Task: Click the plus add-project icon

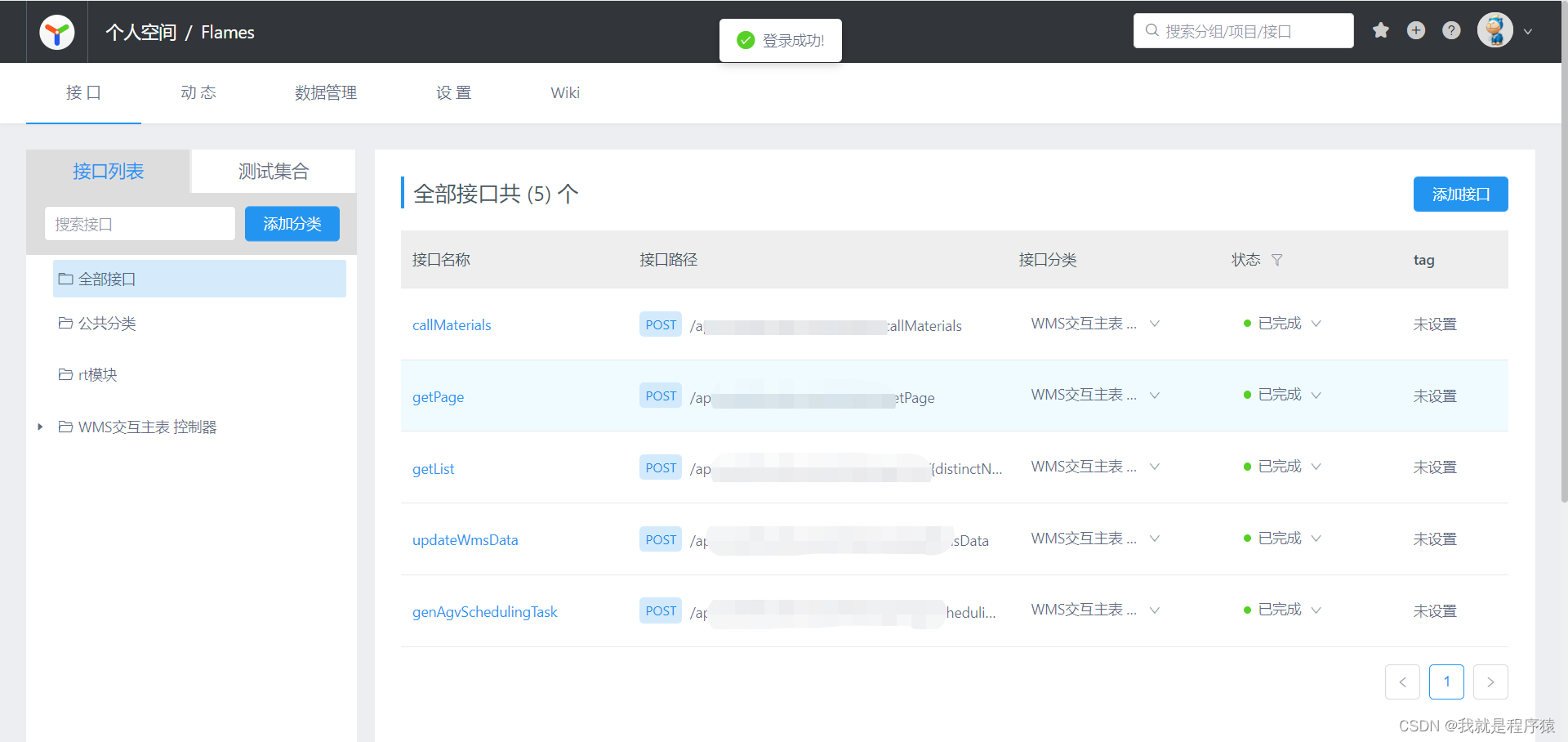Action: (x=1416, y=30)
